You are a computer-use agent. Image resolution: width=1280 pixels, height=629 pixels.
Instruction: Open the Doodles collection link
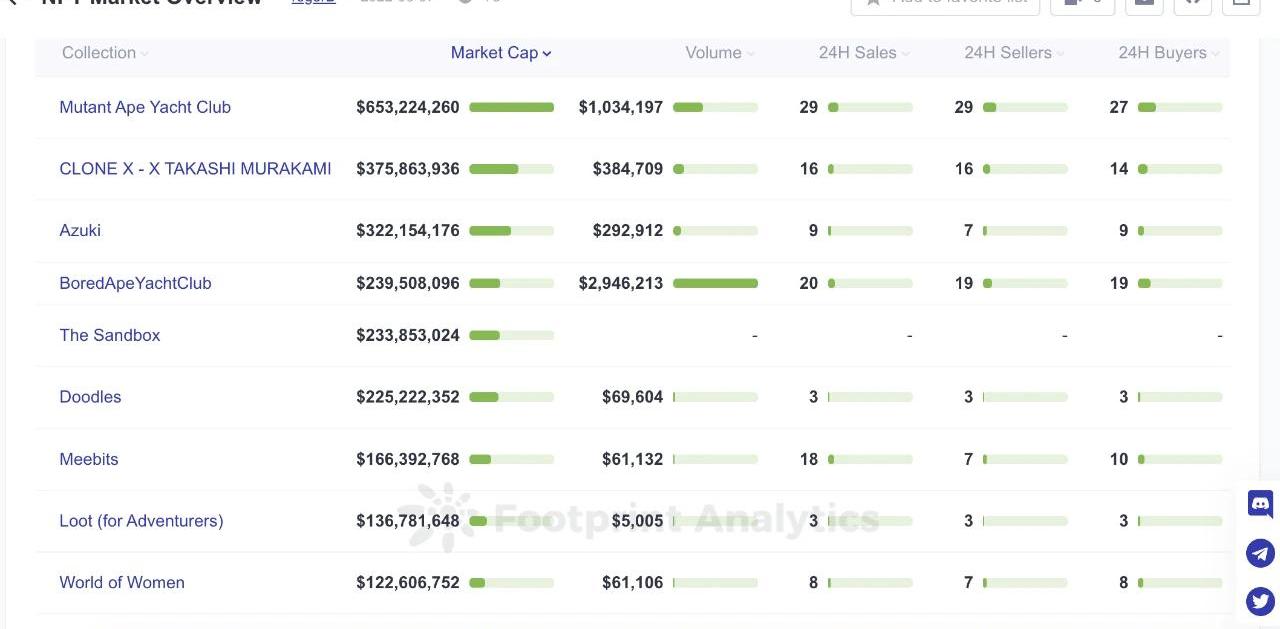90,397
